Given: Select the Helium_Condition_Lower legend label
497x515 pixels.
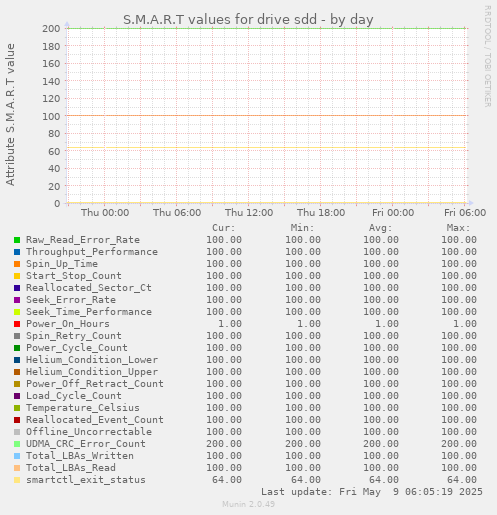Looking at the screenshot, I should point(92,360).
